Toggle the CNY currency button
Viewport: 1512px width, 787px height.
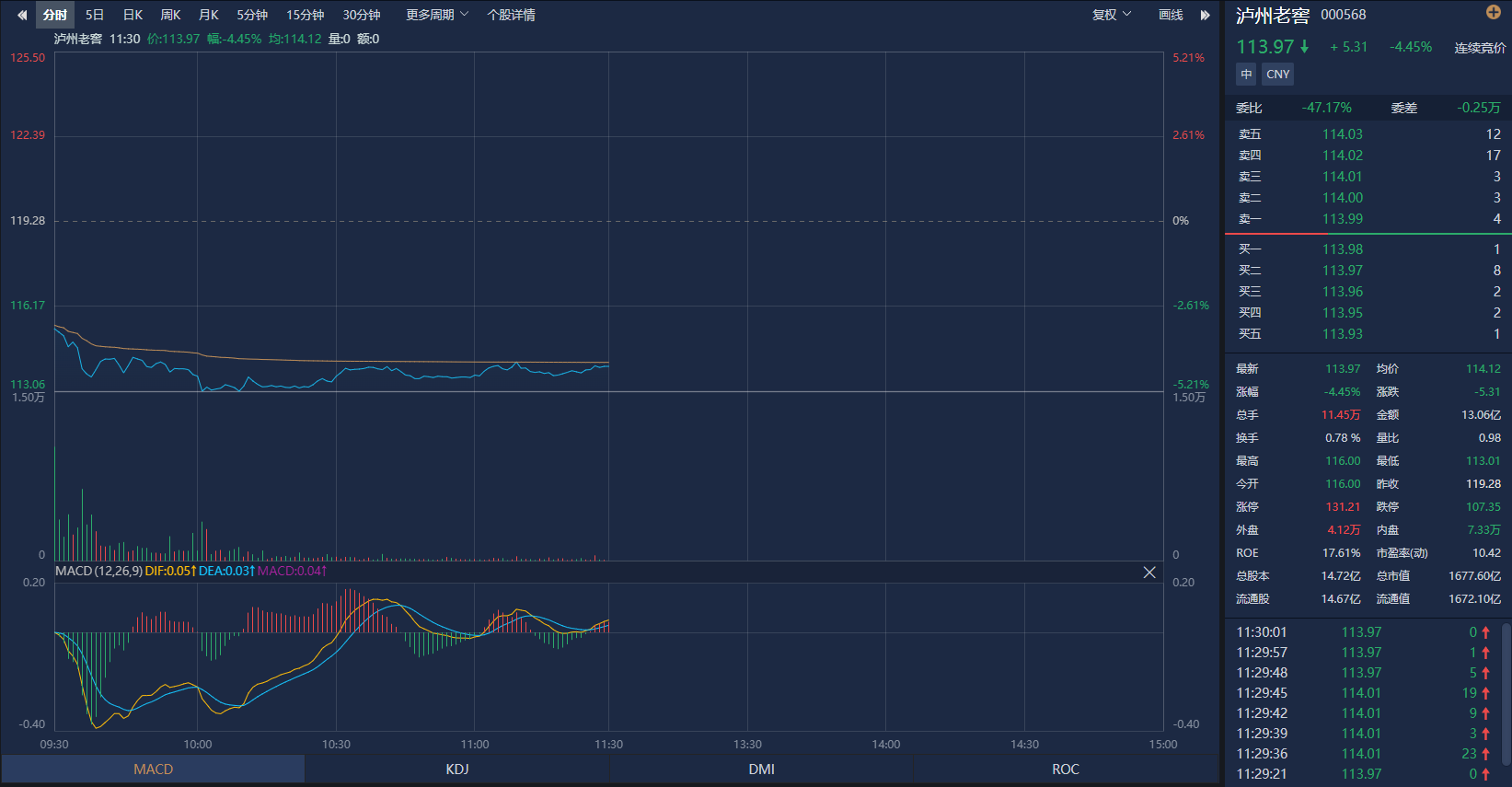pos(1278,75)
